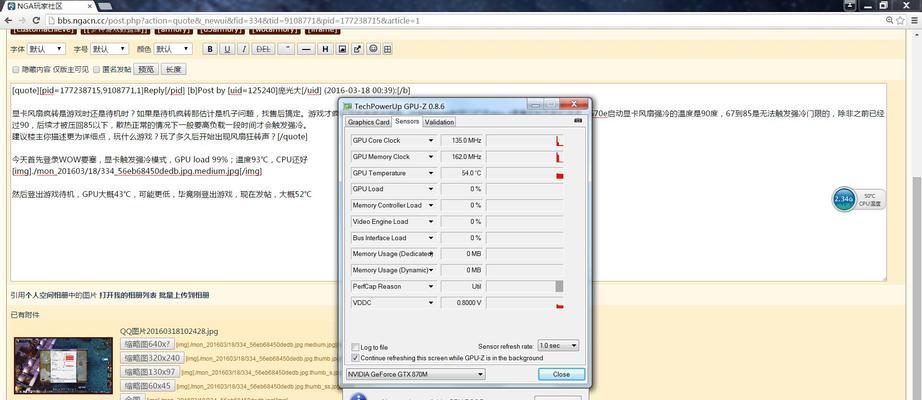
Task: Insert a table with the grid icon
Action: click(x=387, y=49)
